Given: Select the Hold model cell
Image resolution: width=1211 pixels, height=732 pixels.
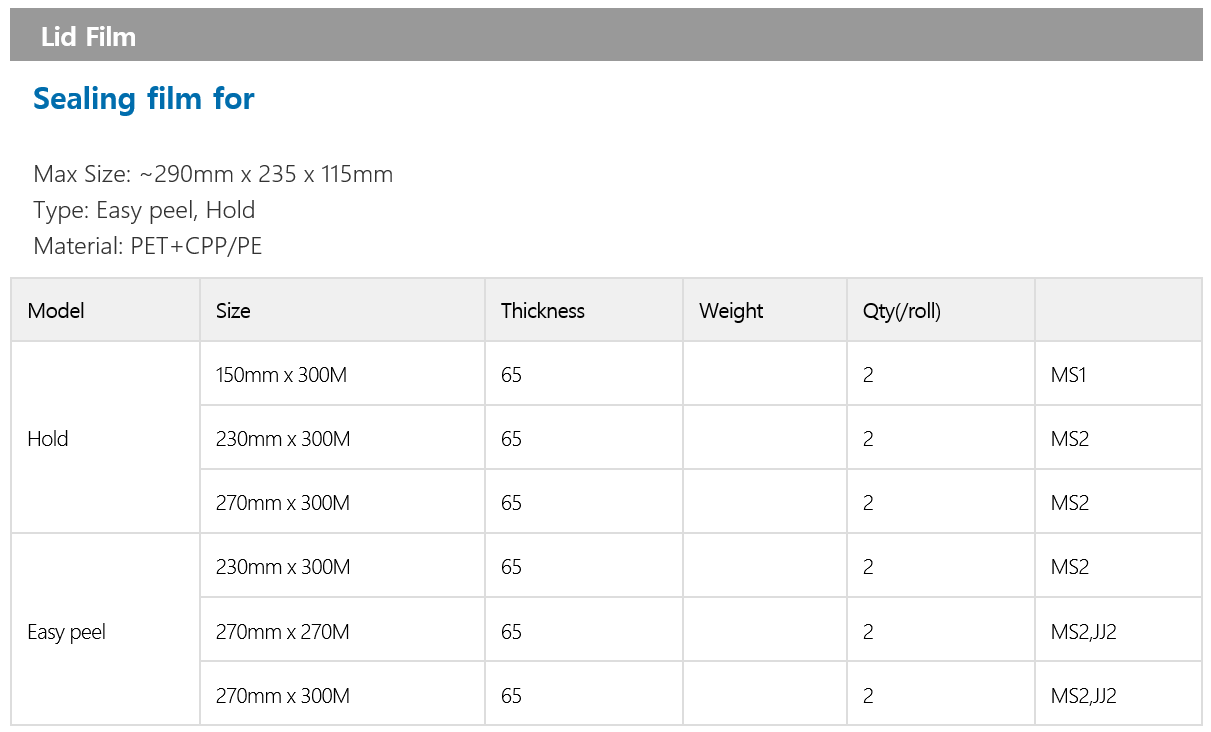Looking at the screenshot, I should tap(105, 438).
